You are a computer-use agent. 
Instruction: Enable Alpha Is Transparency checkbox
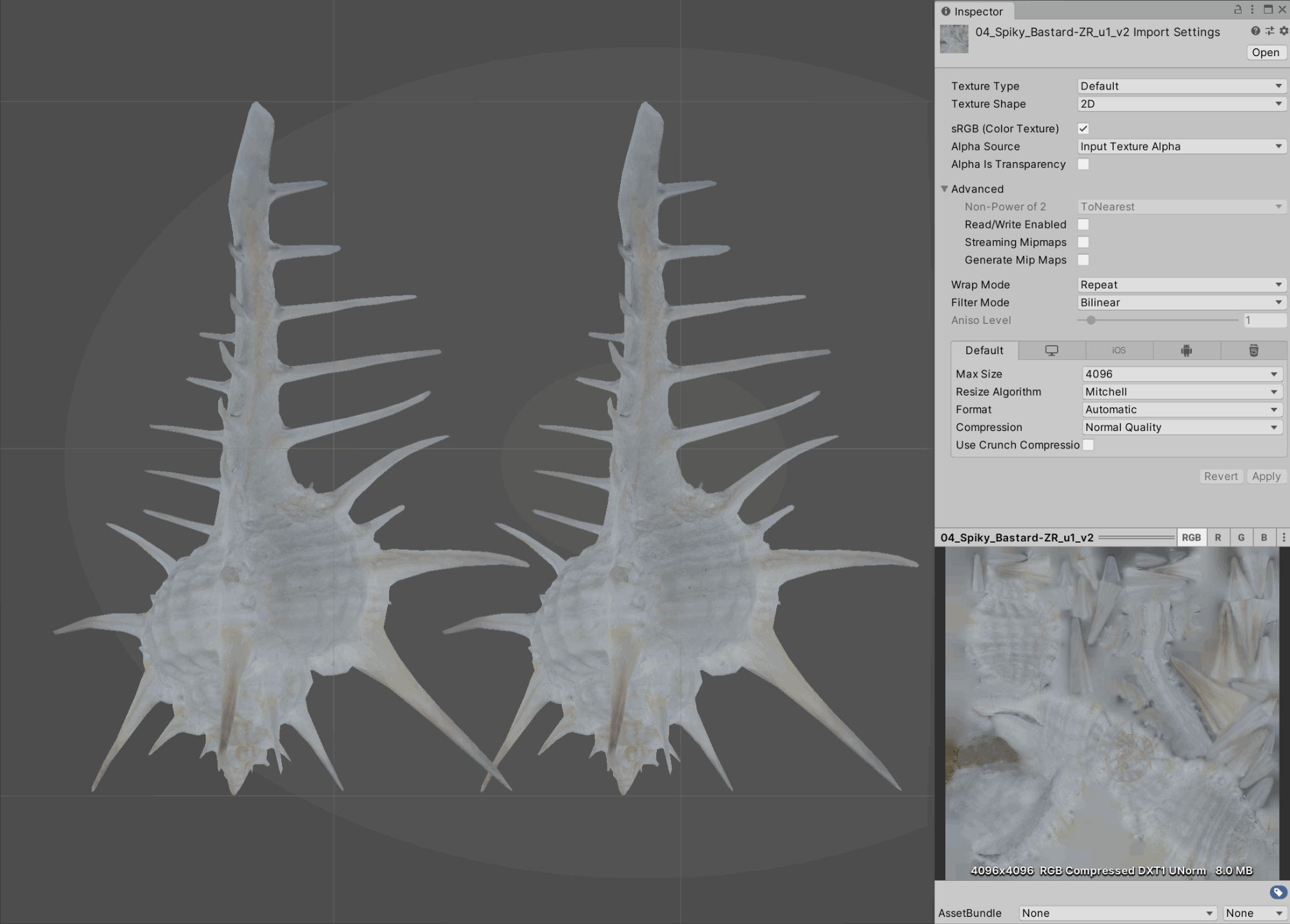pyautogui.click(x=1083, y=164)
